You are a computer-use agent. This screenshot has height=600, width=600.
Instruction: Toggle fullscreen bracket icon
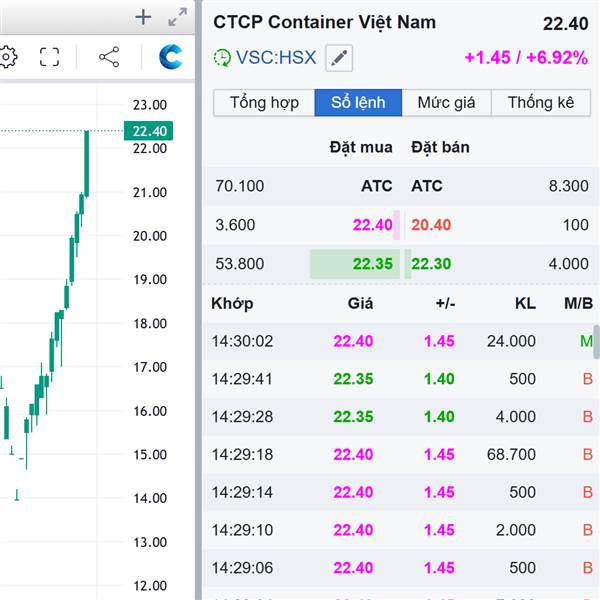(50, 57)
